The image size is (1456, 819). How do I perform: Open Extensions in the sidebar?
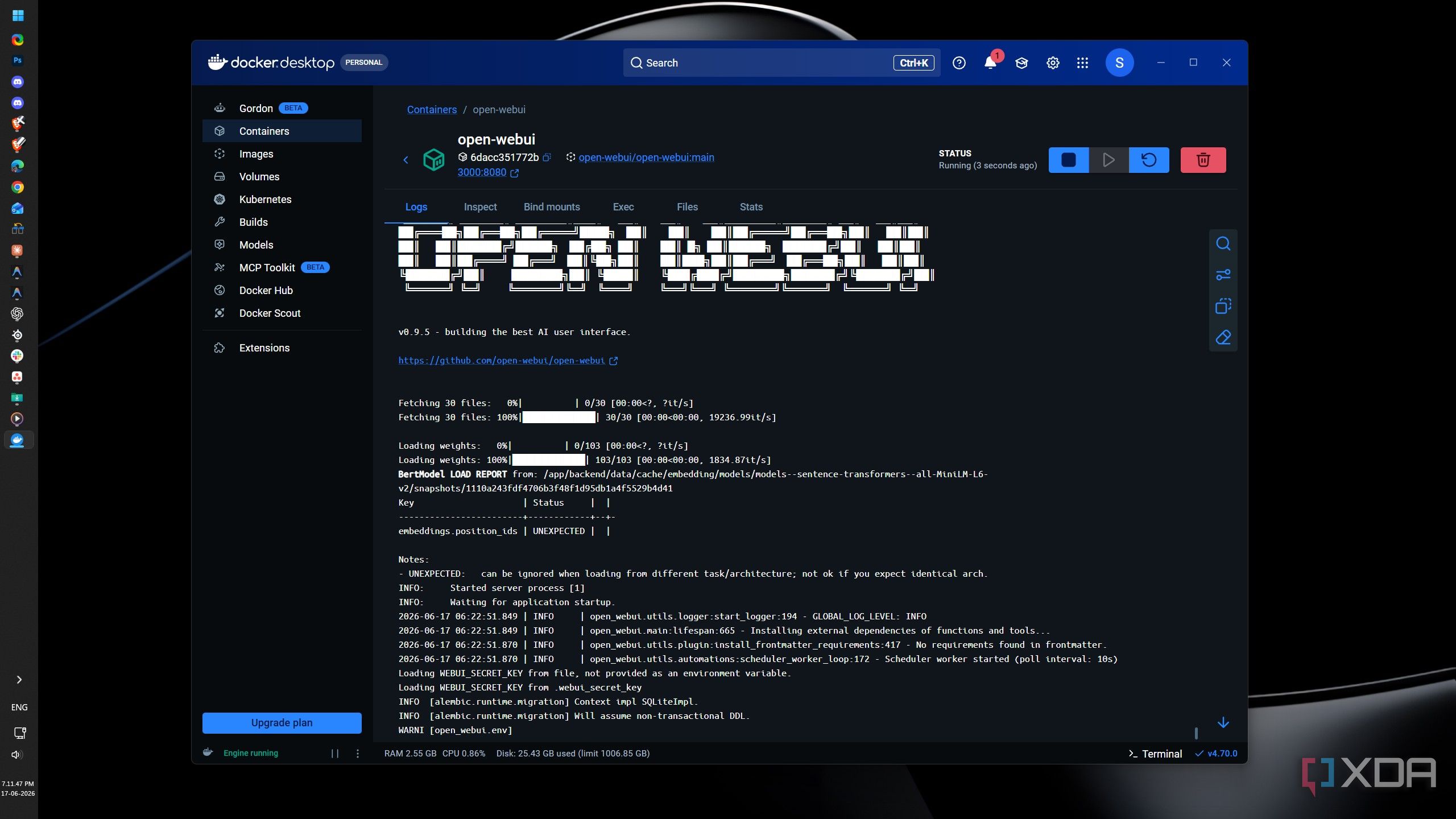coord(282,348)
